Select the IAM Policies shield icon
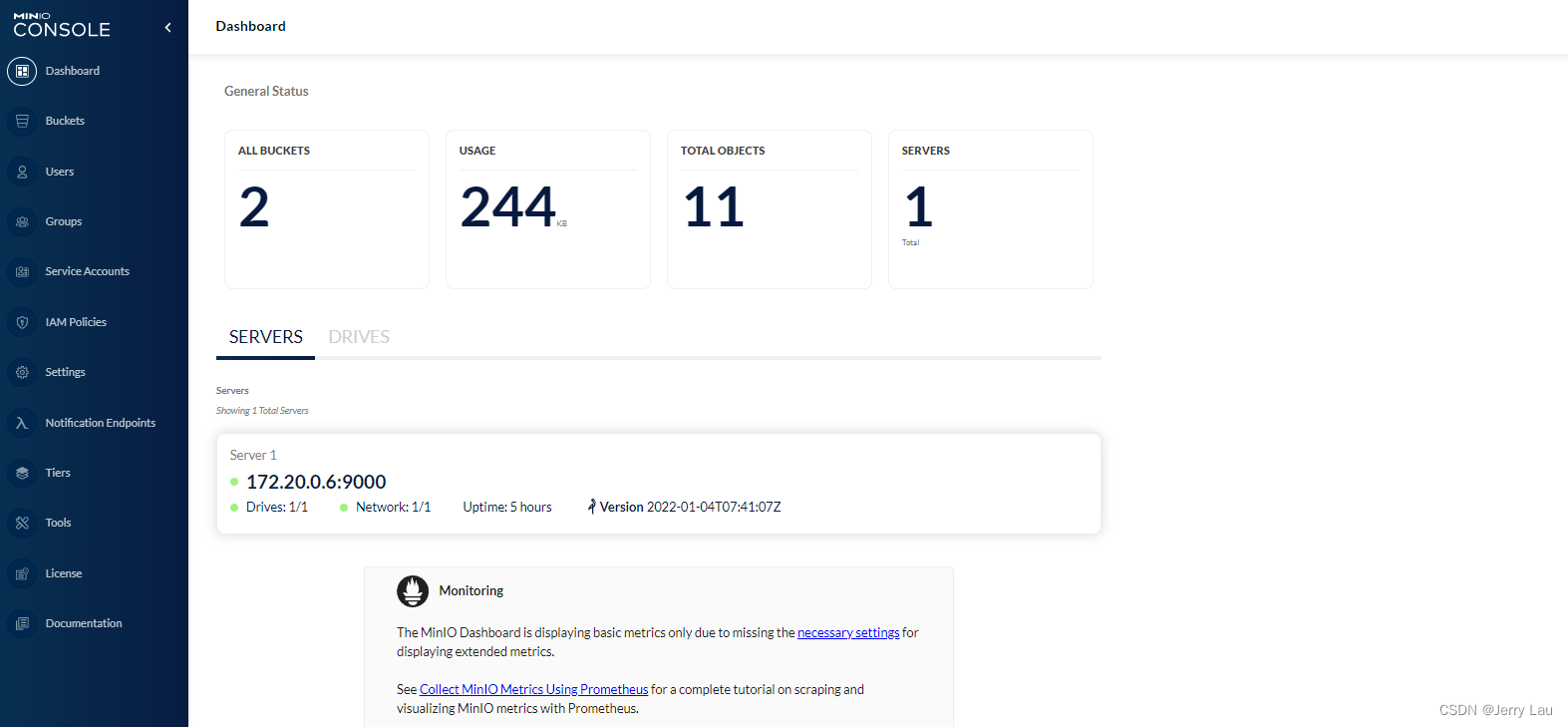This screenshot has width=1568, height=727. coord(22,322)
